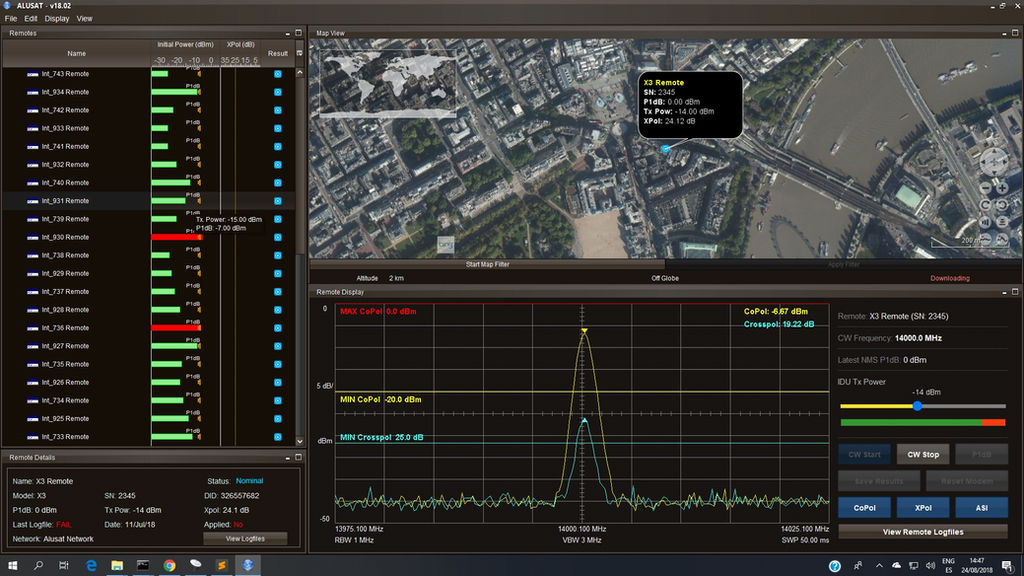The width and height of the screenshot is (1024, 576).
Task: Click the IDU Tx Power slider handle
Action: [918, 407]
